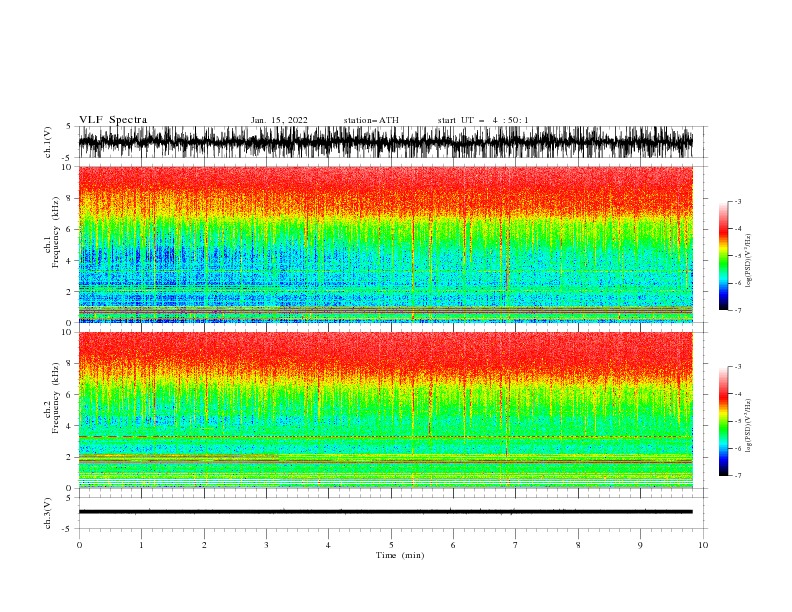Click '-7' on the ch.2 colorbar
The width and height of the screenshot is (792, 612).
pyautogui.click(x=737, y=476)
